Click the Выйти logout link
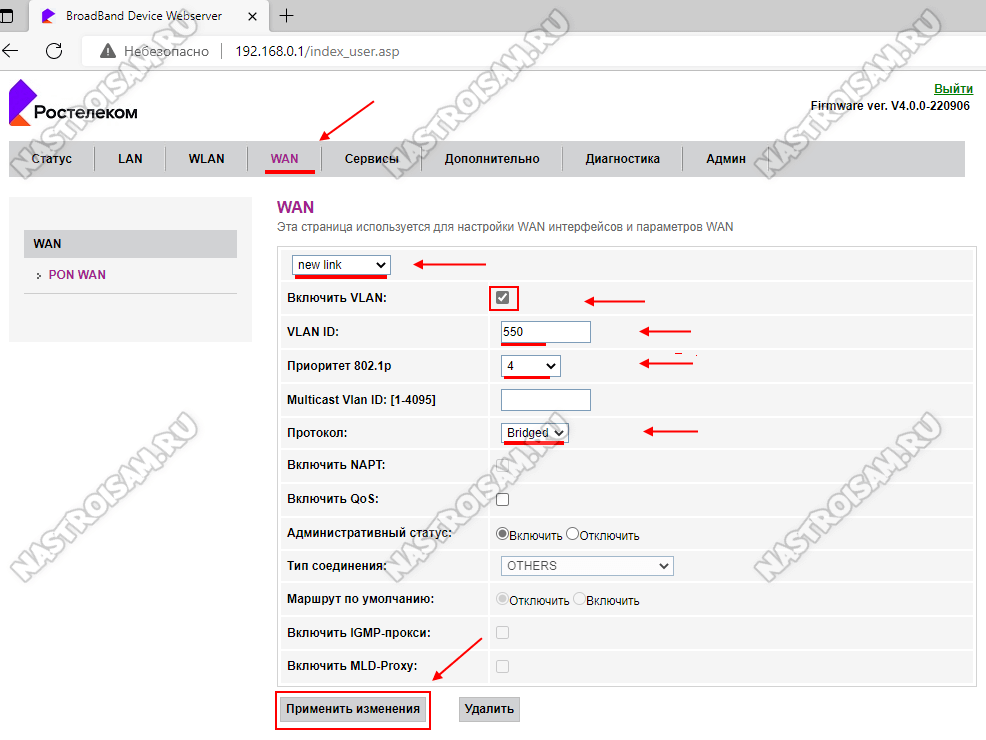This screenshot has width=986, height=740. pyautogui.click(x=952, y=89)
